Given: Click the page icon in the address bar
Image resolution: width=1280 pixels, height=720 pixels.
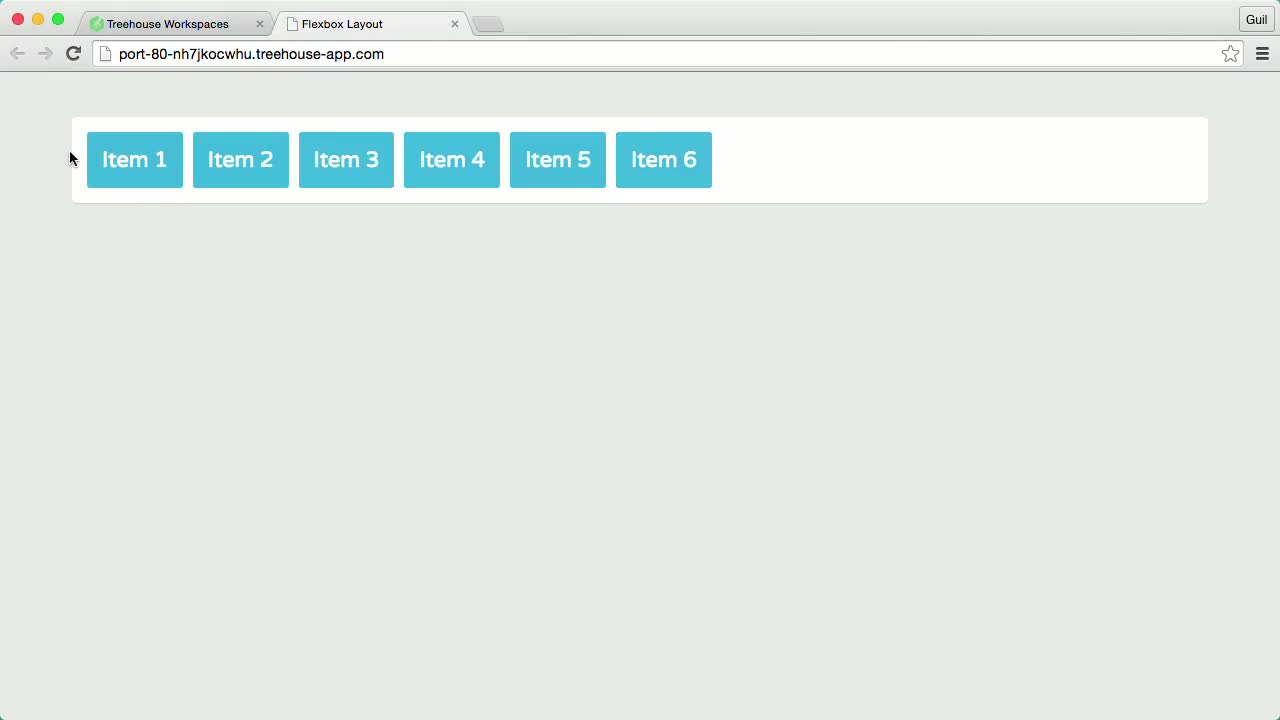Looking at the screenshot, I should 105,54.
